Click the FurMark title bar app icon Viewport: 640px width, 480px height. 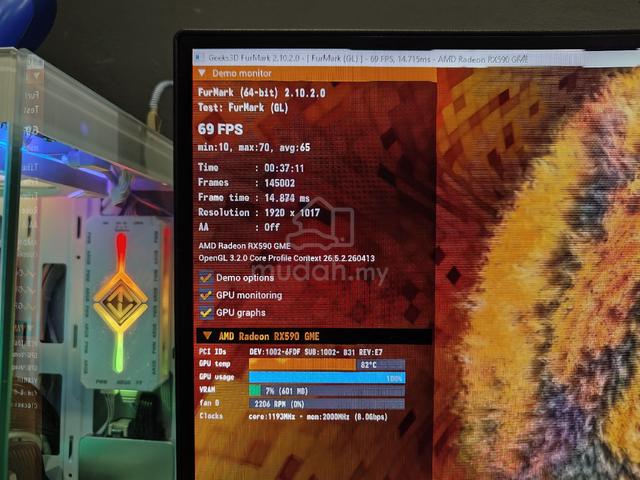click(198, 58)
